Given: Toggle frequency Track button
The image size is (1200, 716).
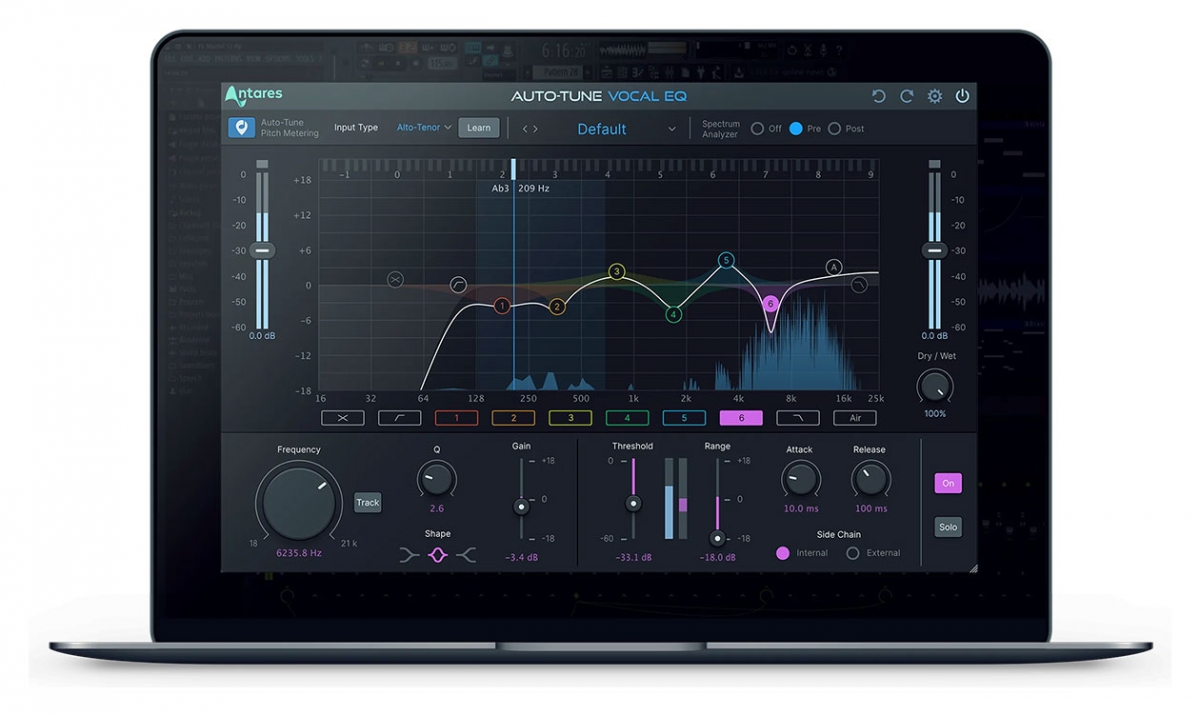Looking at the screenshot, I should [368, 503].
